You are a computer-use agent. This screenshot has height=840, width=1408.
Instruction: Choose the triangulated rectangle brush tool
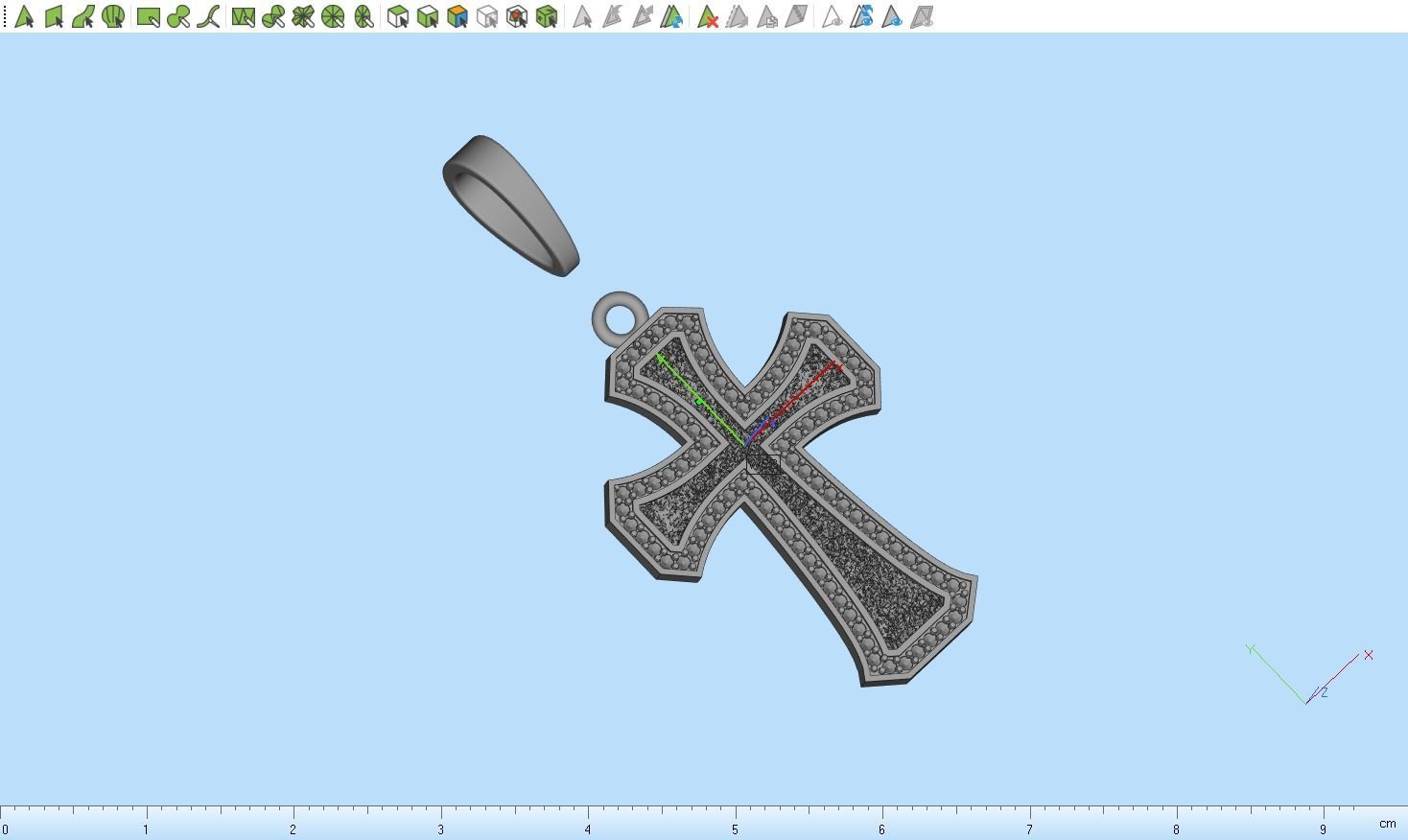(x=243, y=16)
